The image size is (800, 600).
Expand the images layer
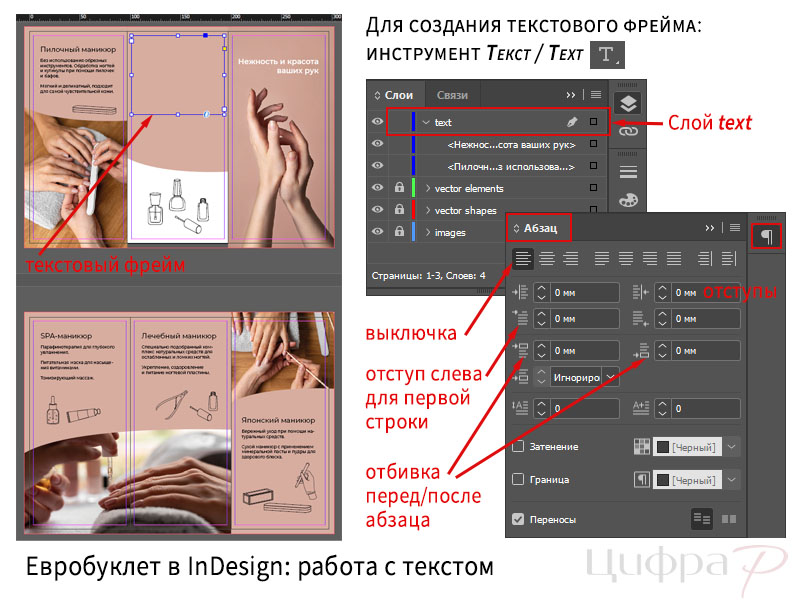pos(428,232)
